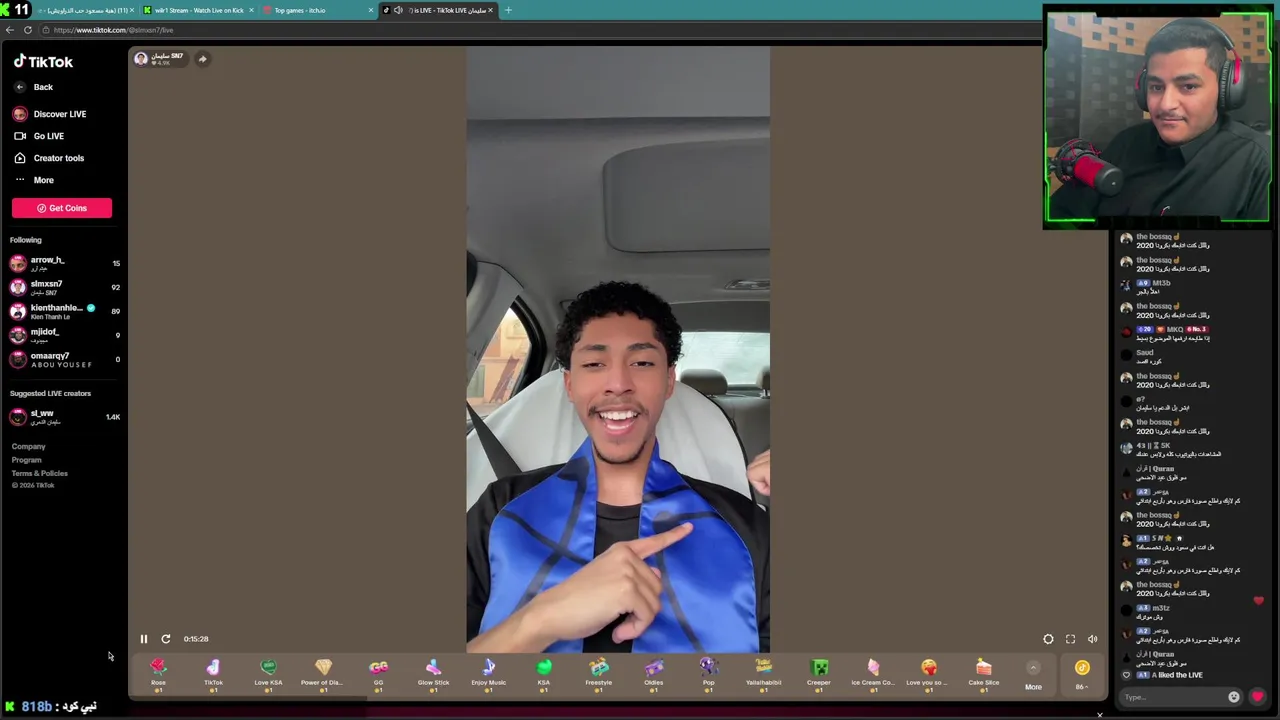Pause the live stream
Screen dimensions: 1280x720
143,639
